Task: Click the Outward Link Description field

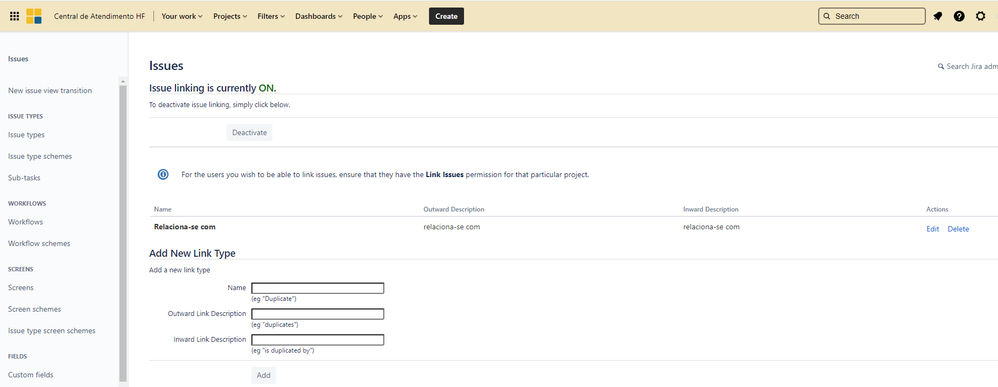Action: point(318,314)
